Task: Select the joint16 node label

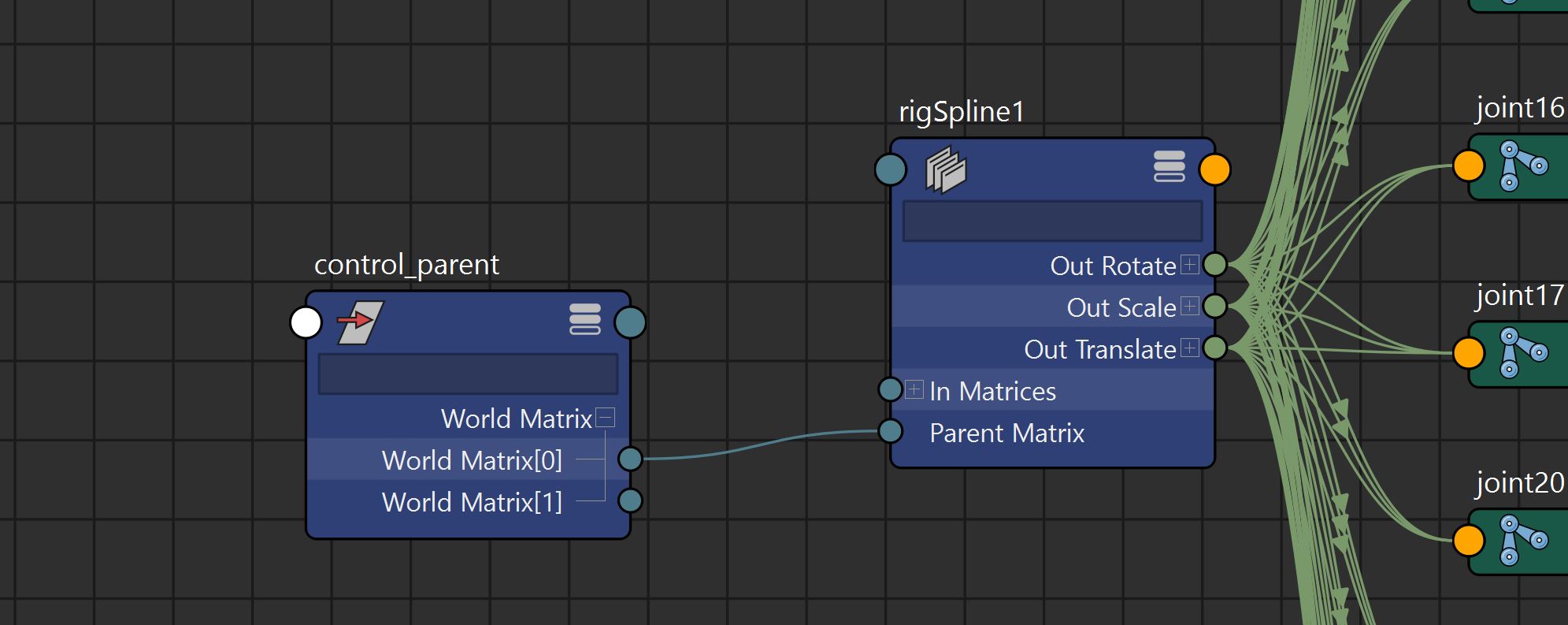Action: 1520,108
